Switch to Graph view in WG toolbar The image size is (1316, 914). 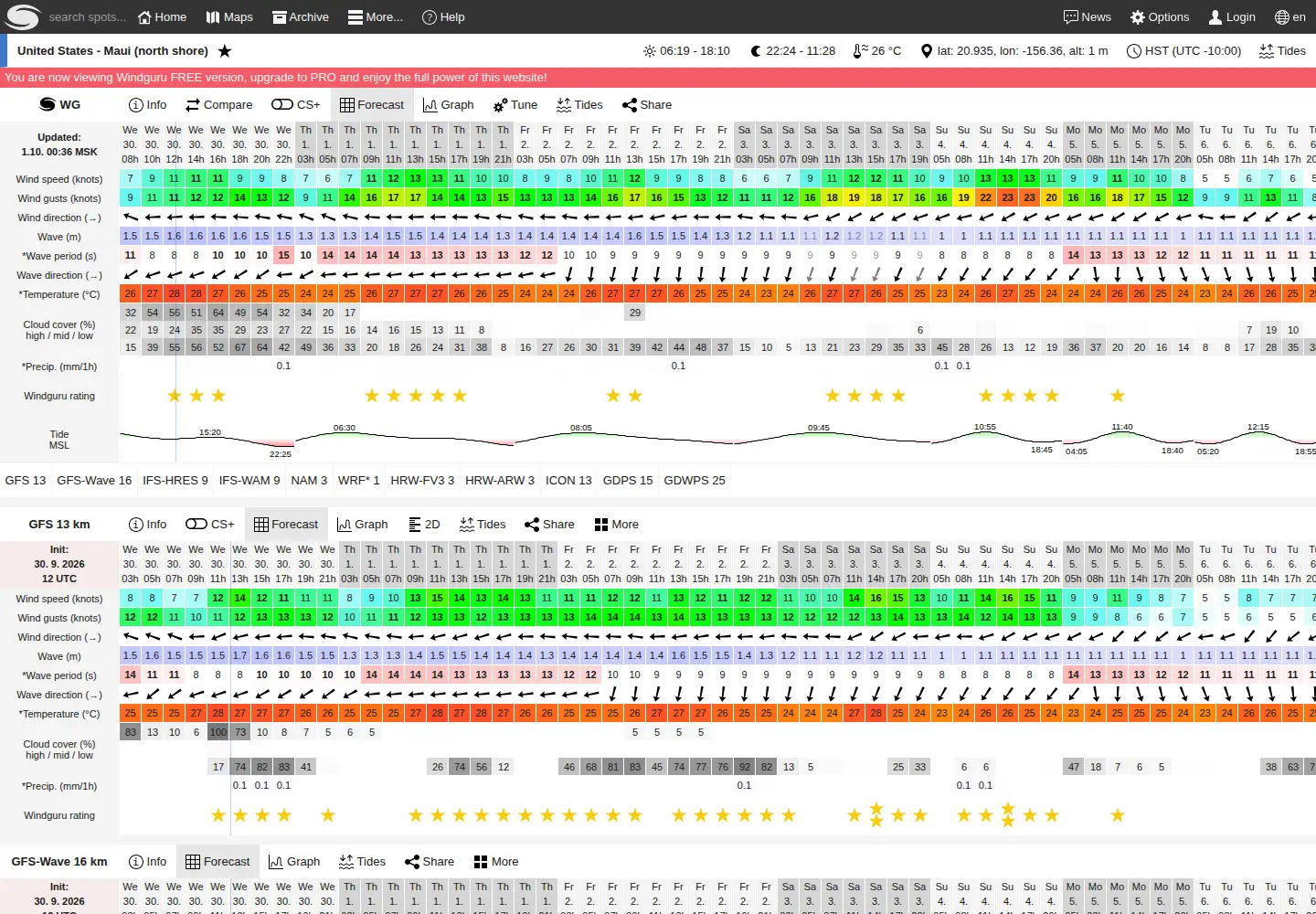[x=448, y=104]
